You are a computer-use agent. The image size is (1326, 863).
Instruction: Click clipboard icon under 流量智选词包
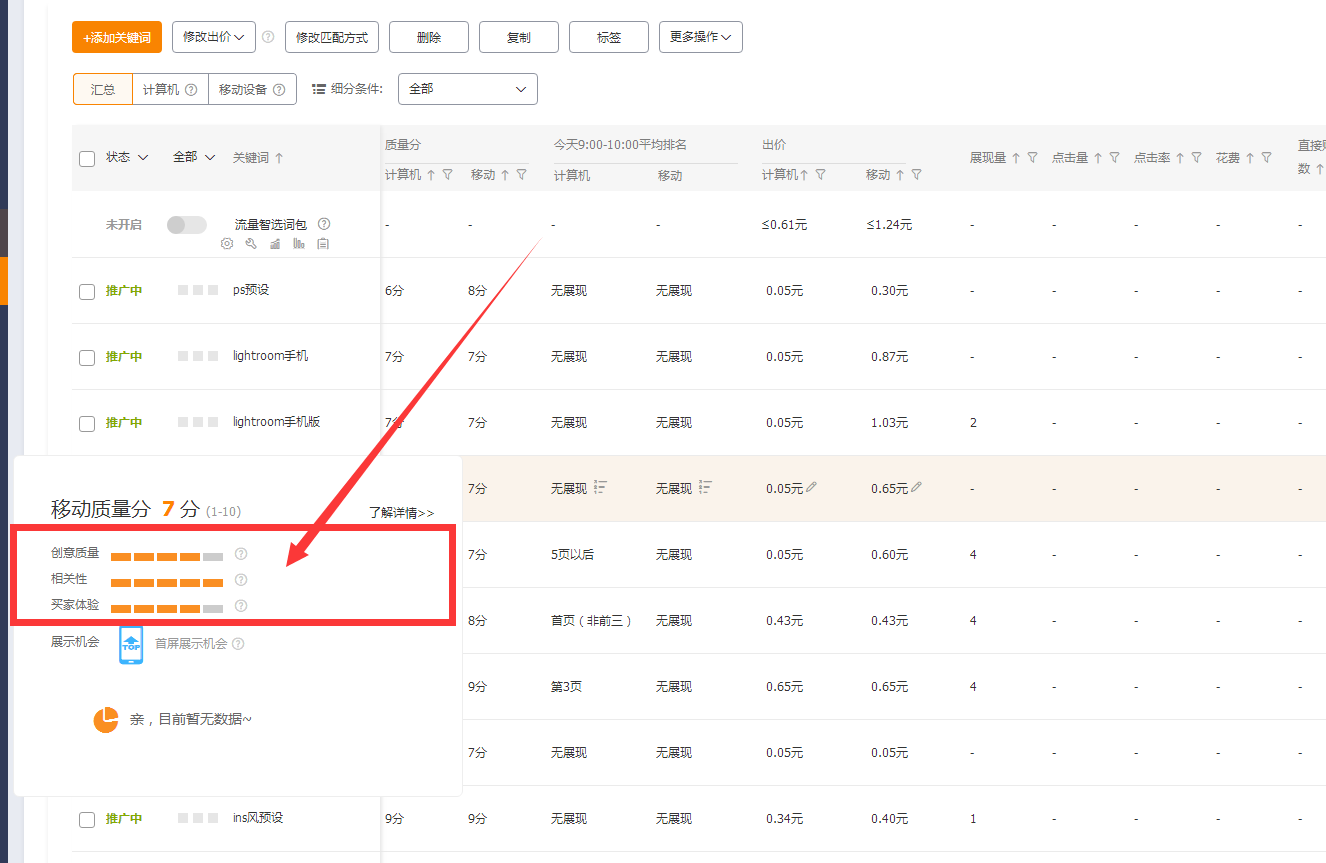[x=323, y=244]
